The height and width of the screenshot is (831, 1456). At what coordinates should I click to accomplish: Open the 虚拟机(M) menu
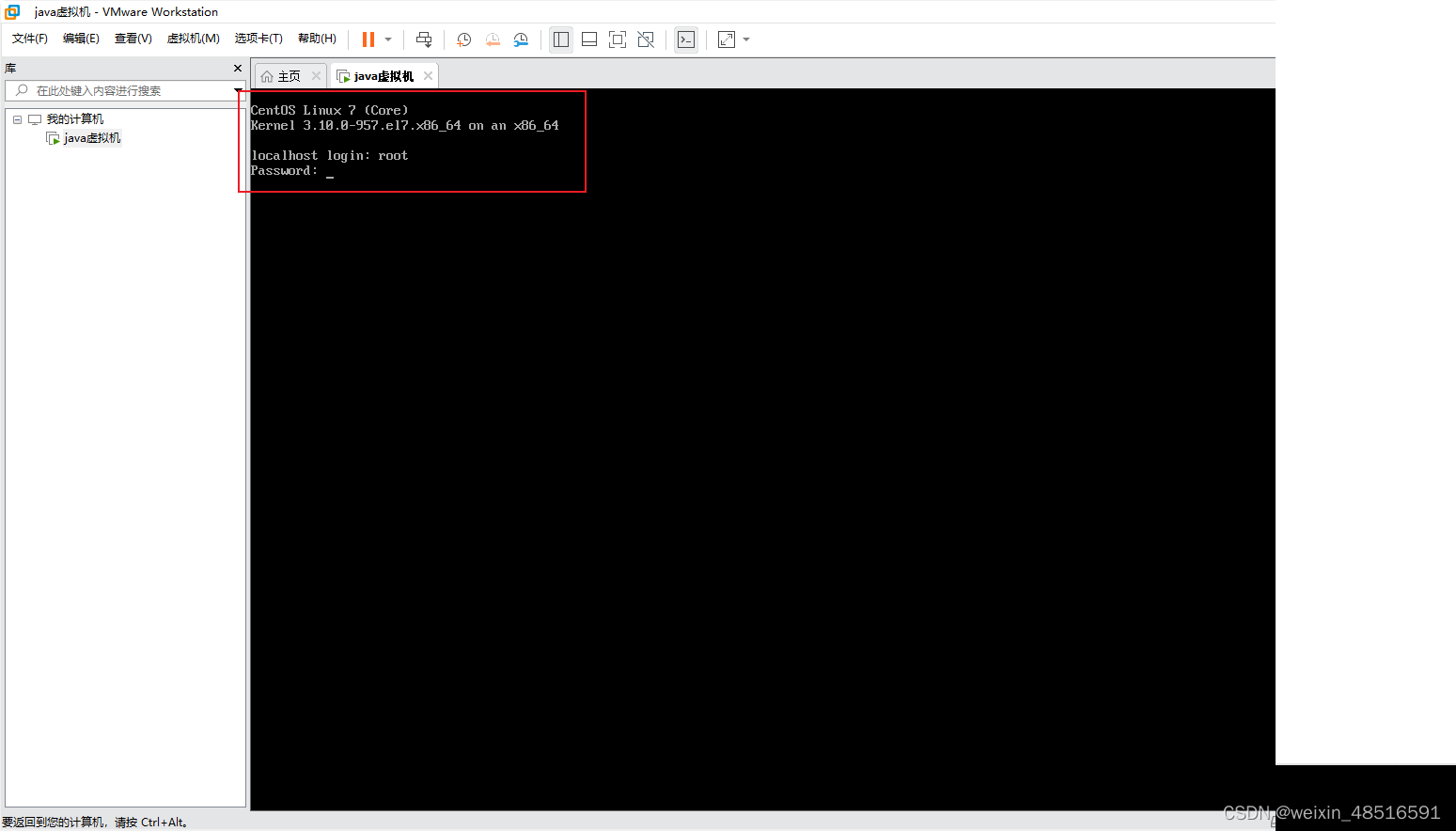pyautogui.click(x=193, y=39)
